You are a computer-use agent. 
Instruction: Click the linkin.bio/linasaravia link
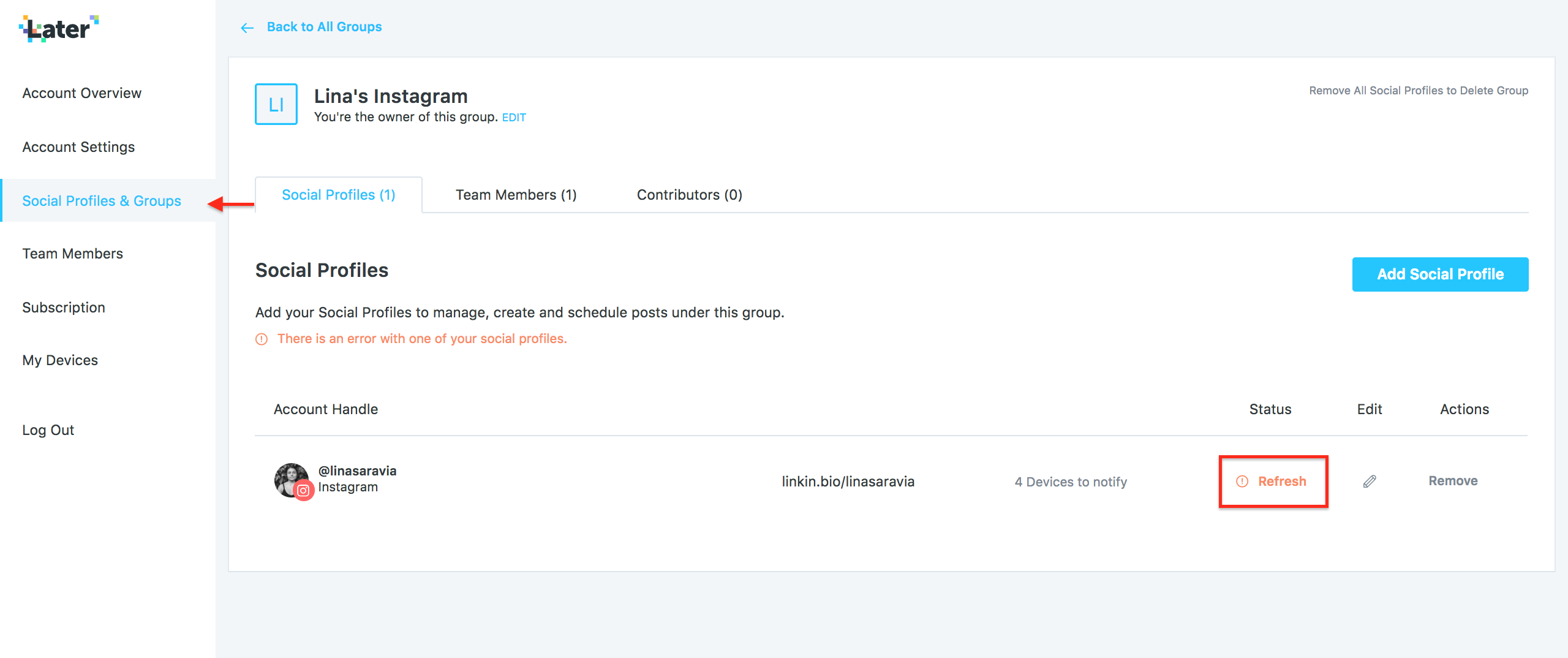click(848, 482)
